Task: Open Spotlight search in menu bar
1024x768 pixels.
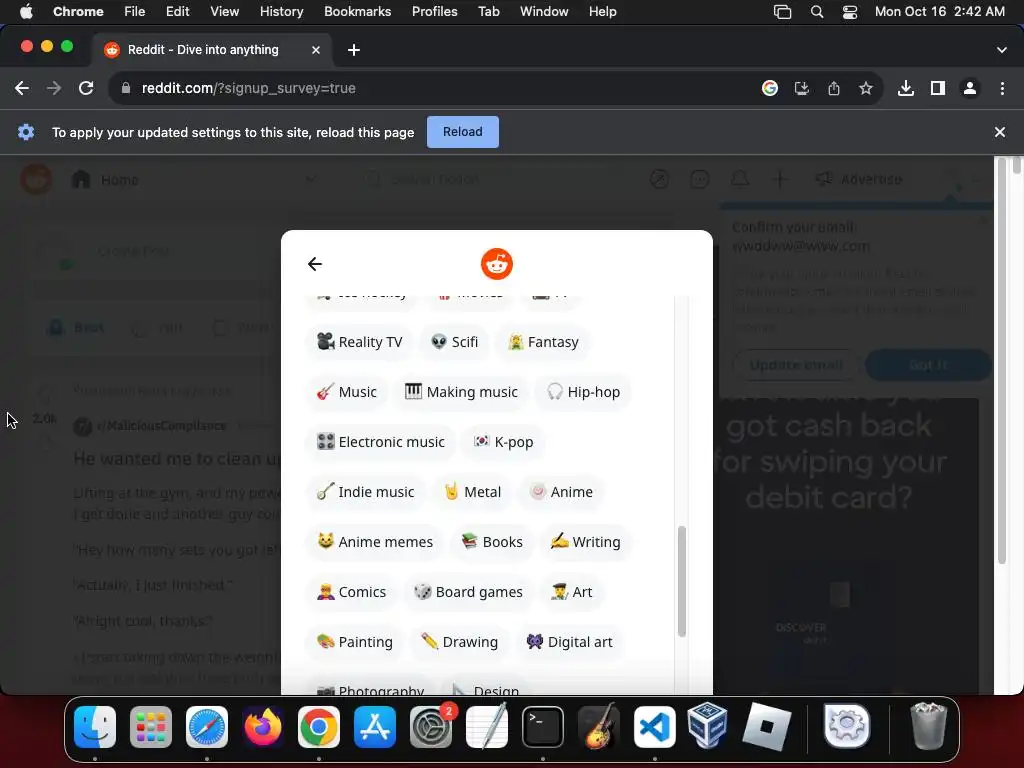Action: tap(817, 12)
